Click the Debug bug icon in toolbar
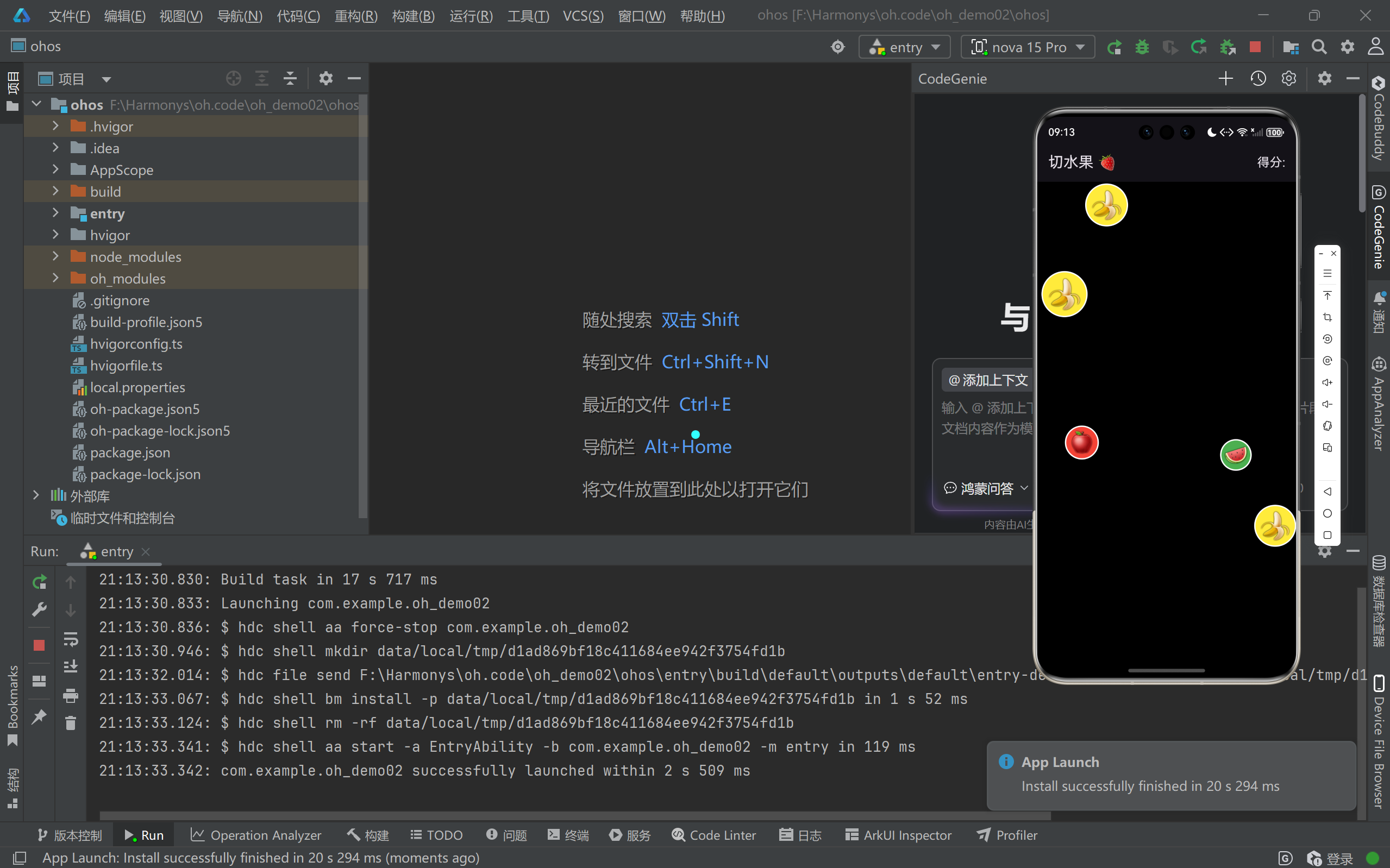1390x868 pixels. (x=1142, y=47)
